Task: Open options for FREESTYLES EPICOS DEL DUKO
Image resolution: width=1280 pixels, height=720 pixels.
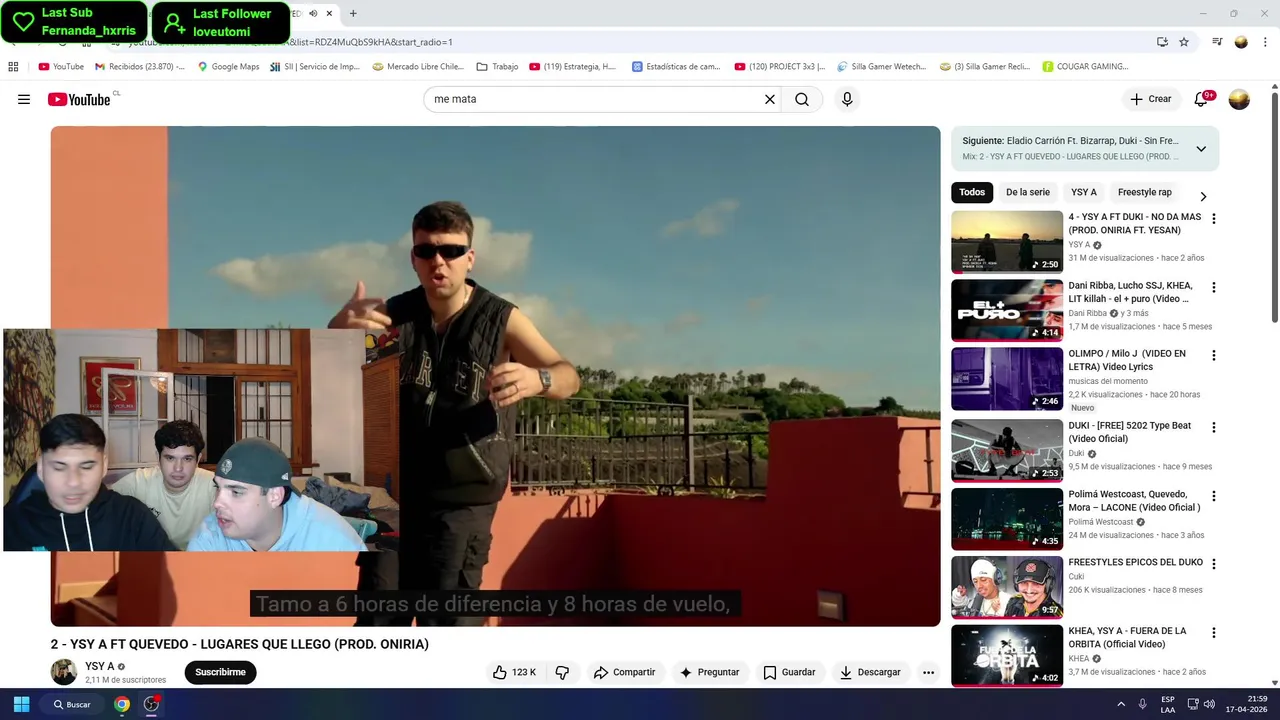Action: pos(1214,564)
